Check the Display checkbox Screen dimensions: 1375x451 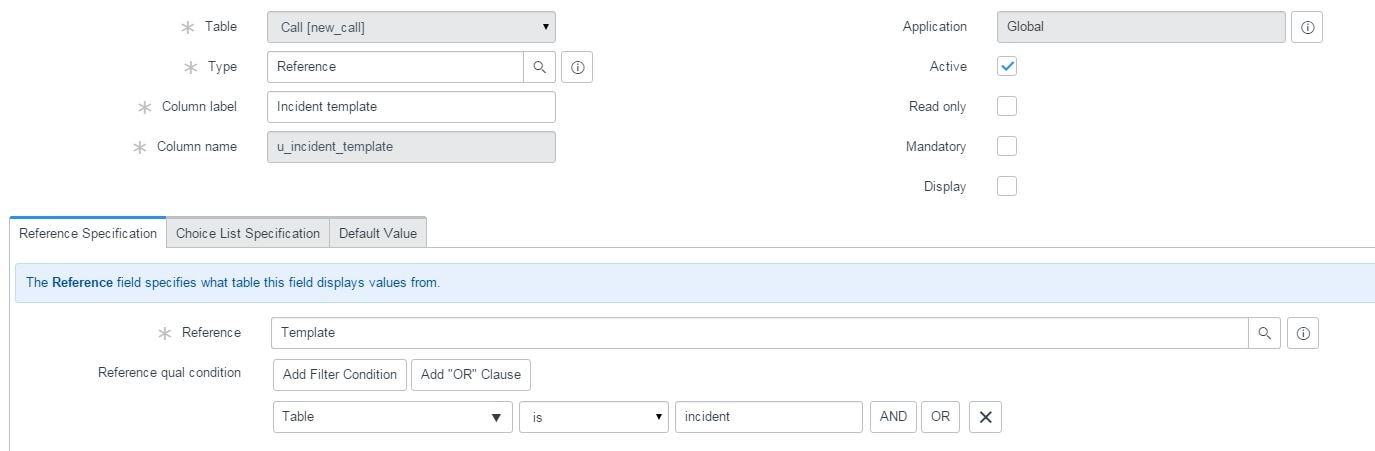1007,186
